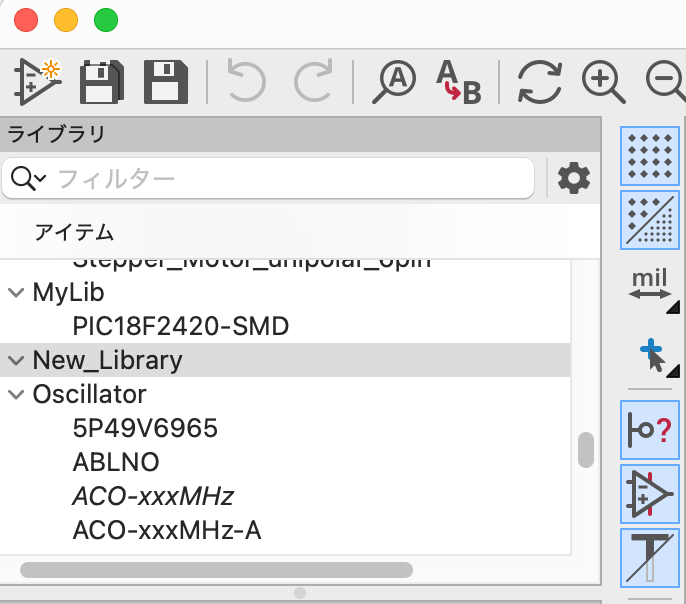Open the filter search options dropdown
Viewport: 686px width, 604px height.
[x=28, y=178]
